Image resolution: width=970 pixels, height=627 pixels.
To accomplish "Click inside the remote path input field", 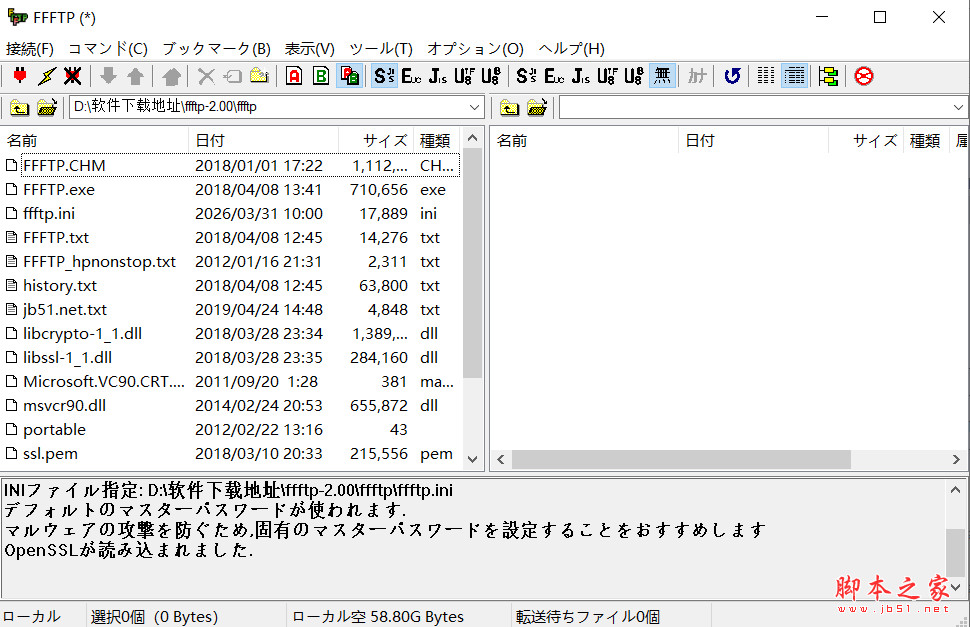I will 755,107.
